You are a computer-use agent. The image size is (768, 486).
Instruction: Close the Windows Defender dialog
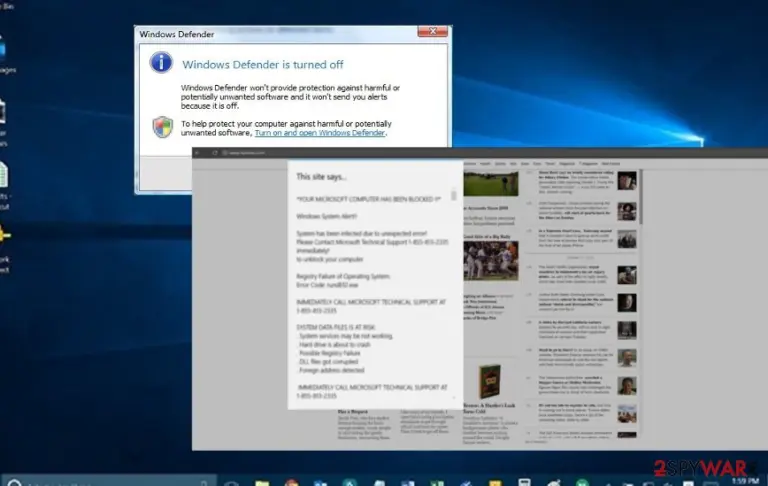(x=432, y=31)
